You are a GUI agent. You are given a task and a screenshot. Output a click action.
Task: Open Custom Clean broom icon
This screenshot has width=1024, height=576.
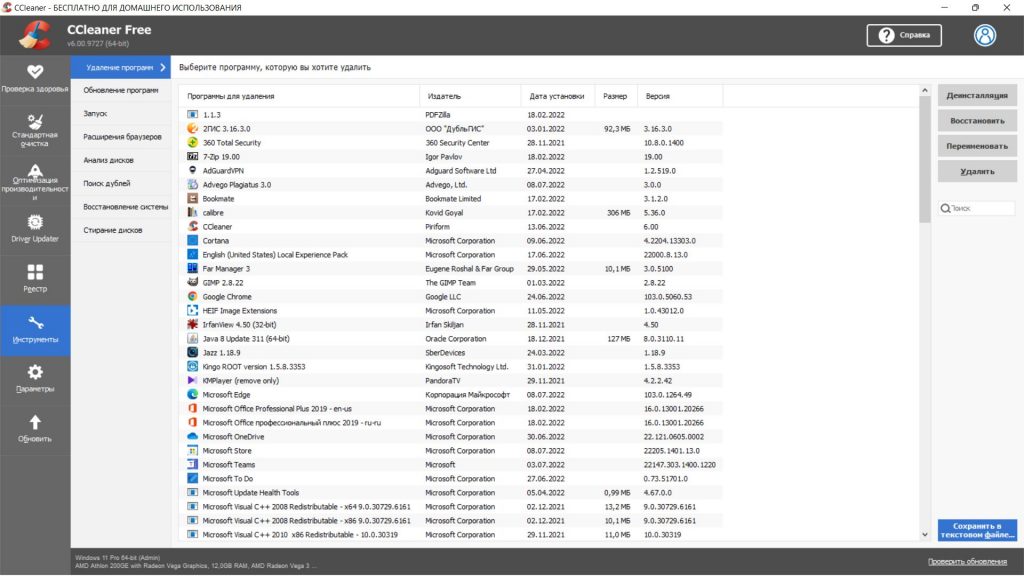click(35, 121)
